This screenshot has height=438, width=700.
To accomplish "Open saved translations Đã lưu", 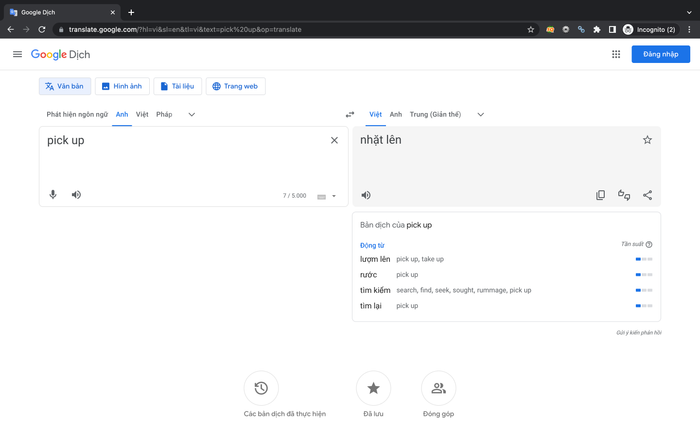I will point(373,388).
